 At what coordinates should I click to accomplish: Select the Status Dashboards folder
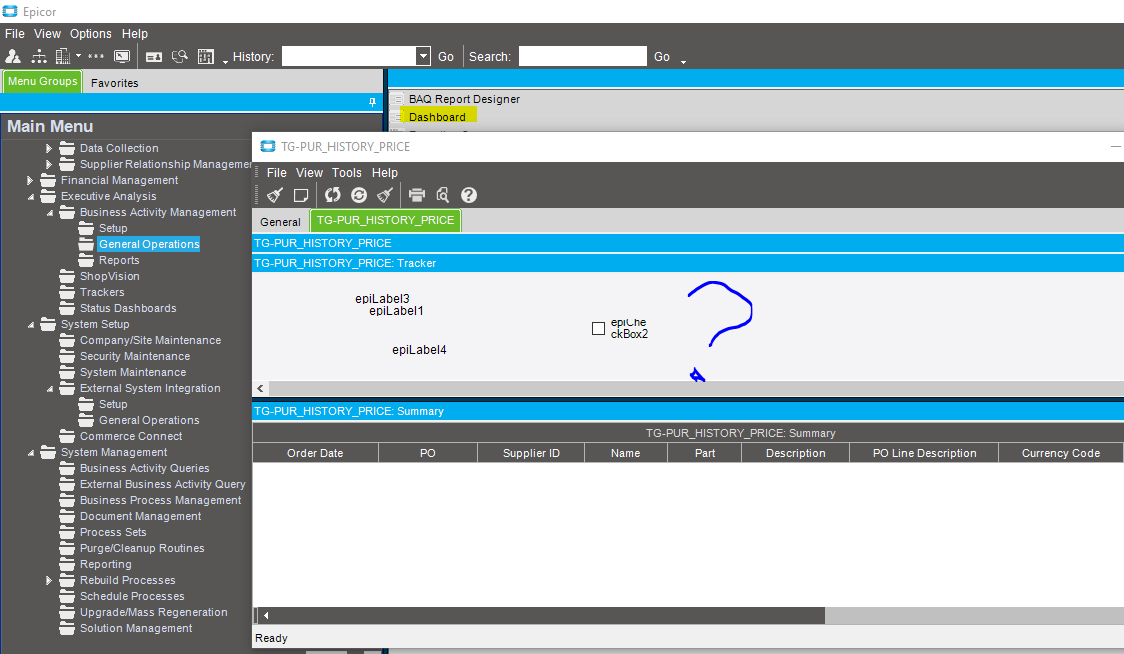(x=128, y=308)
